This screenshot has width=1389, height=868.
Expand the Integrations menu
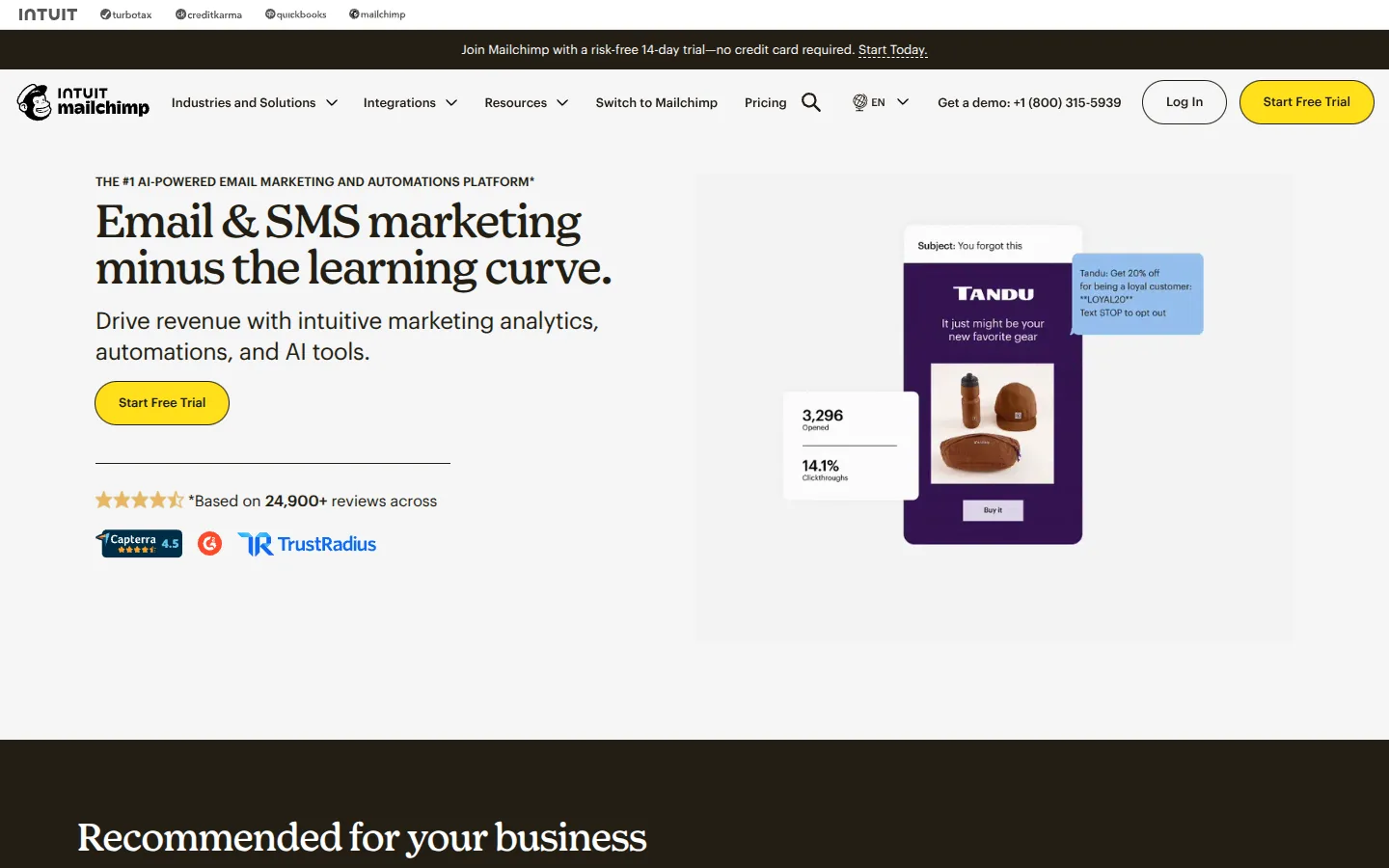coord(410,102)
